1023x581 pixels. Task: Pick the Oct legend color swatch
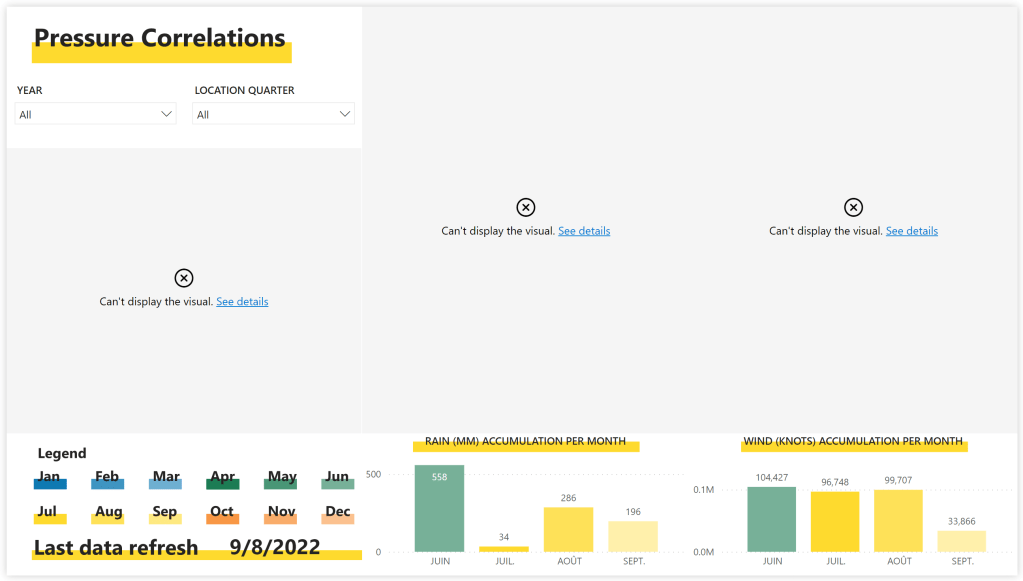223,518
